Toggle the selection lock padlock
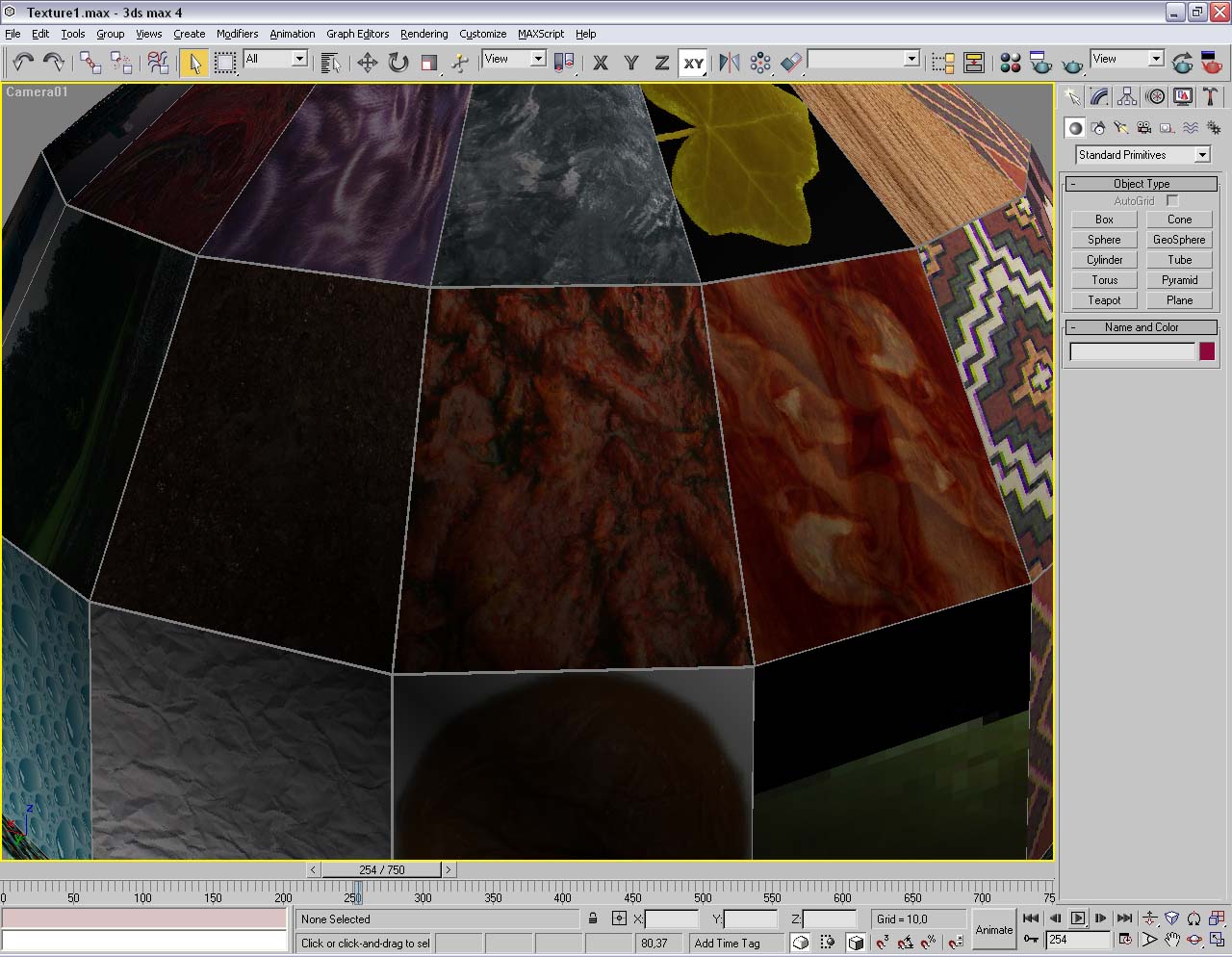 pos(593,918)
